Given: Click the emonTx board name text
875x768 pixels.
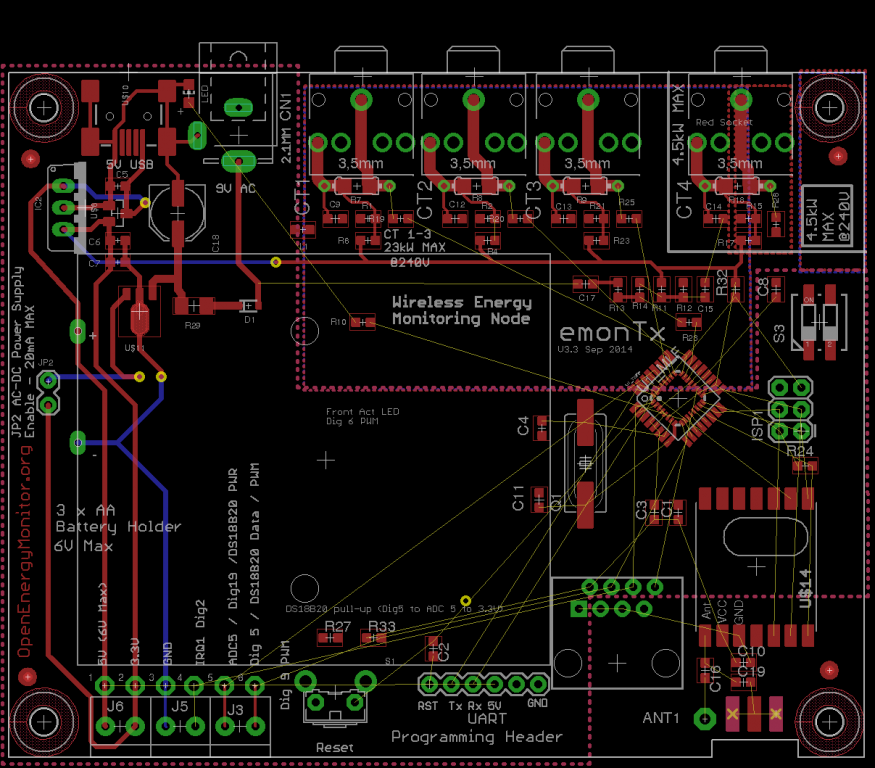Looking at the screenshot, I should tap(613, 333).
